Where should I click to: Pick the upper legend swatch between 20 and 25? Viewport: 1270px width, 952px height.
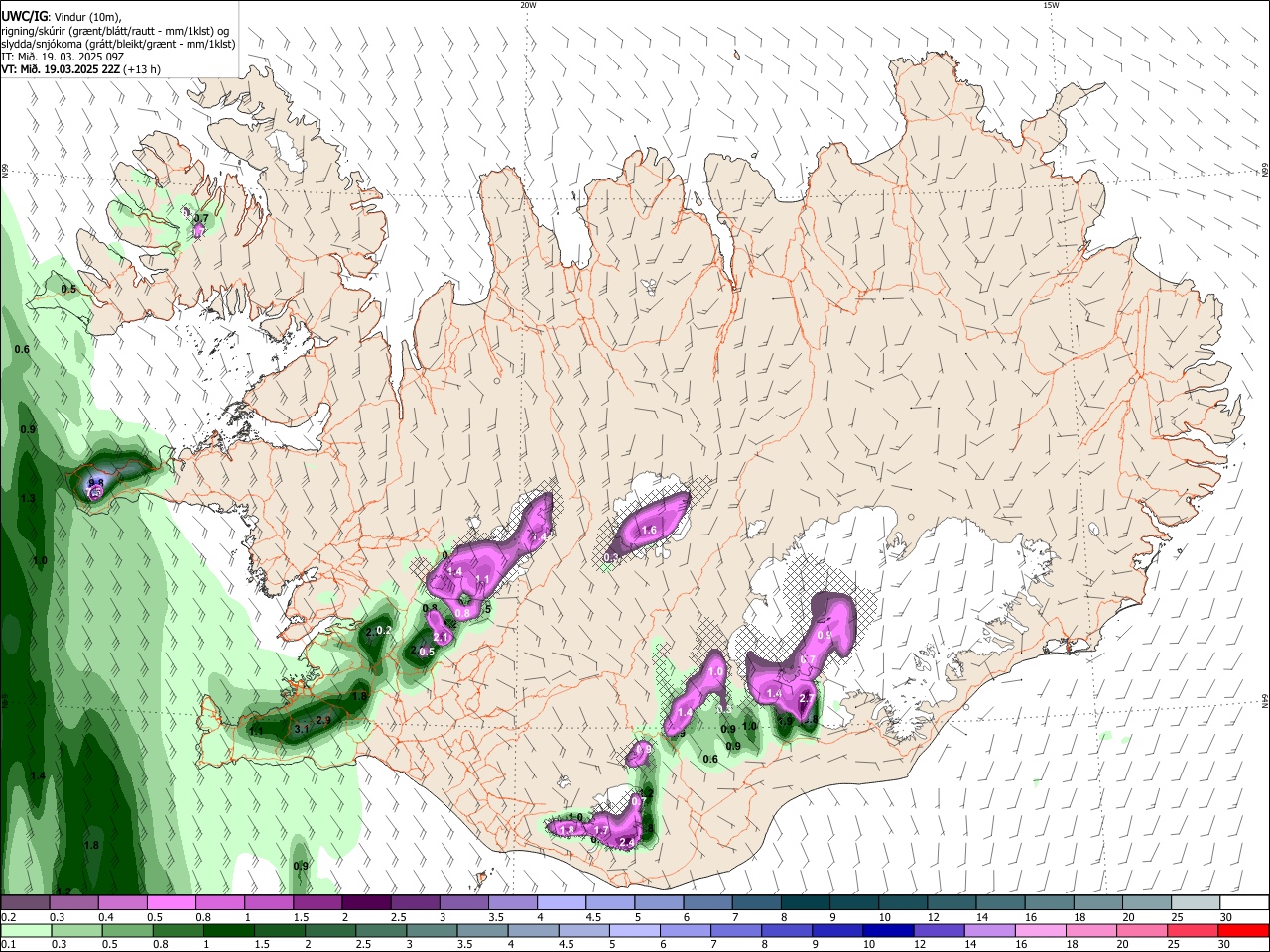(x=1146, y=903)
